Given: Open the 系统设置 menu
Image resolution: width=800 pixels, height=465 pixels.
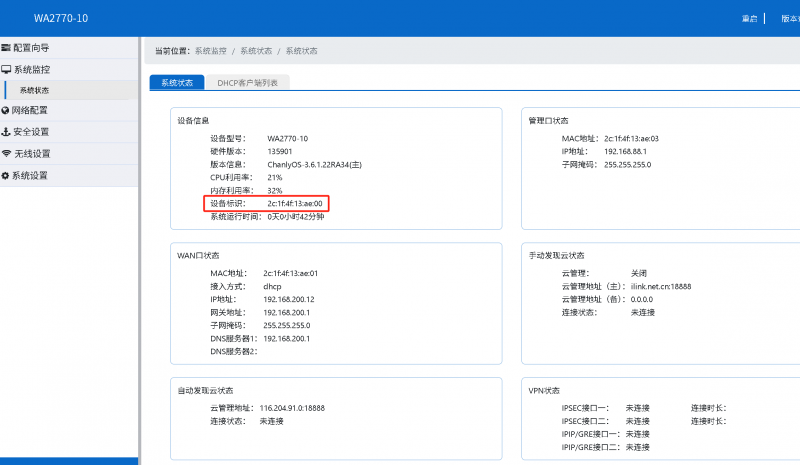Looking at the screenshot, I should pyautogui.click(x=30, y=176).
